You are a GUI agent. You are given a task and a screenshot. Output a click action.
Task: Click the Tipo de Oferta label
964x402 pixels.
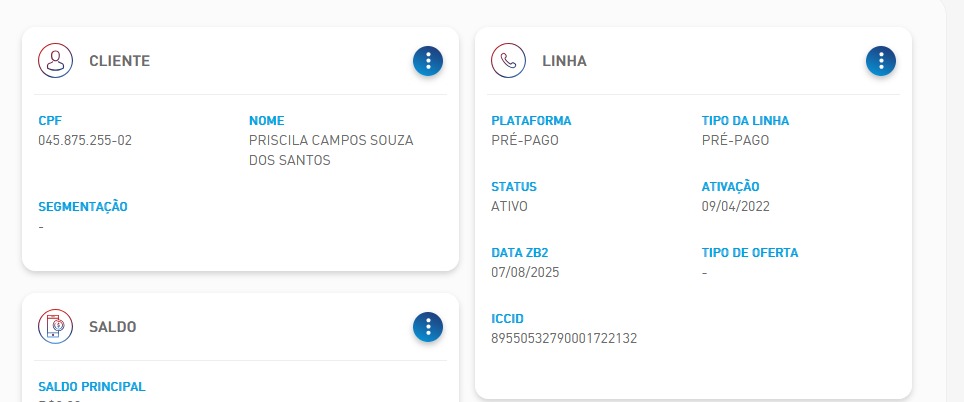click(750, 253)
